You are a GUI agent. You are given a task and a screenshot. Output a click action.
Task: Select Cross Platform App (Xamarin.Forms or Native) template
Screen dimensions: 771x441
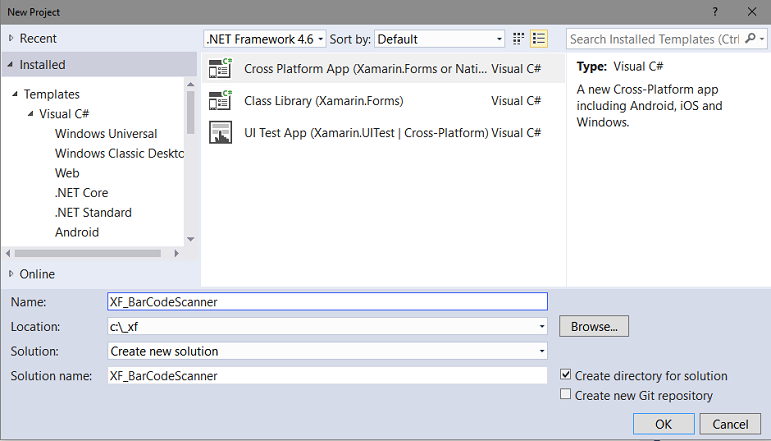click(384, 68)
